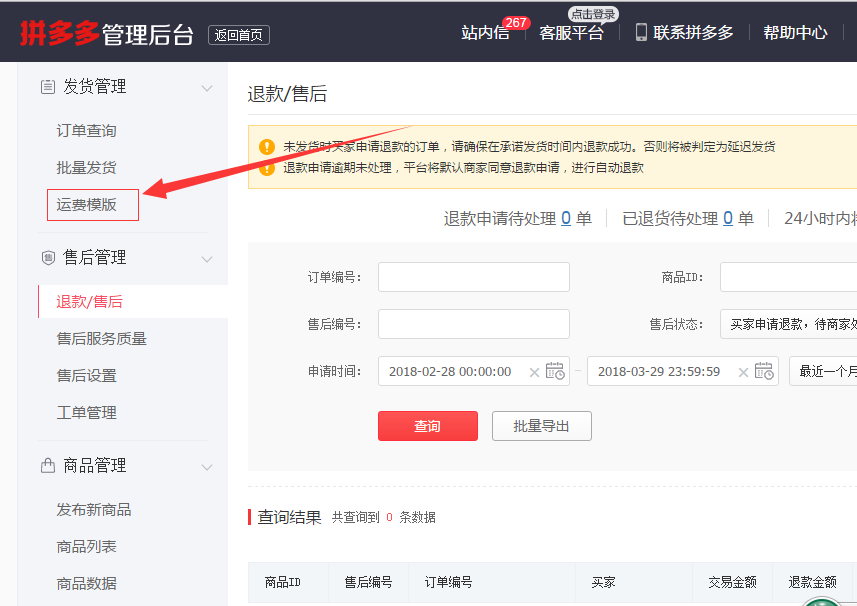Click the phone icon beside 联系拼多多
The height and width of the screenshot is (606, 857).
641,32
